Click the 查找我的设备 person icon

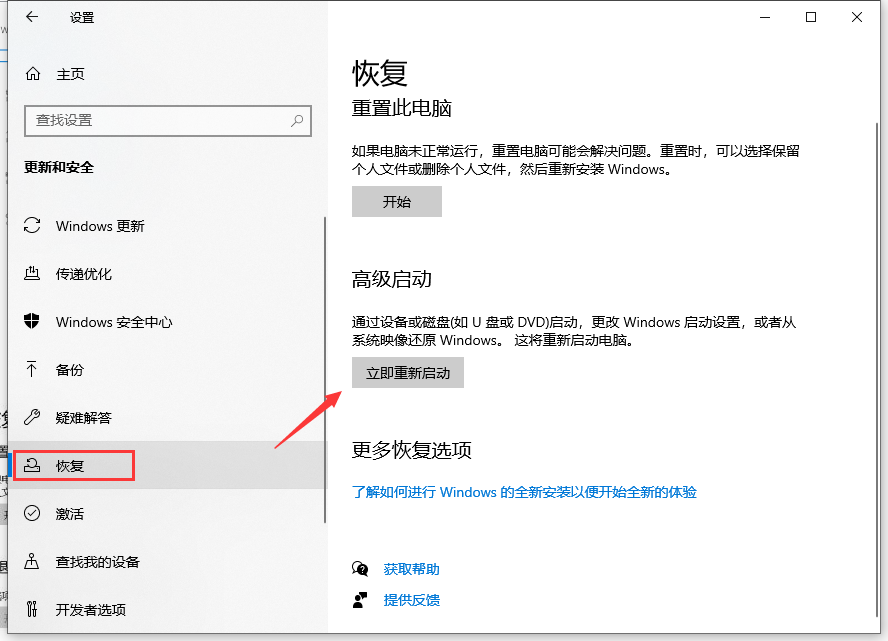click(32, 561)
